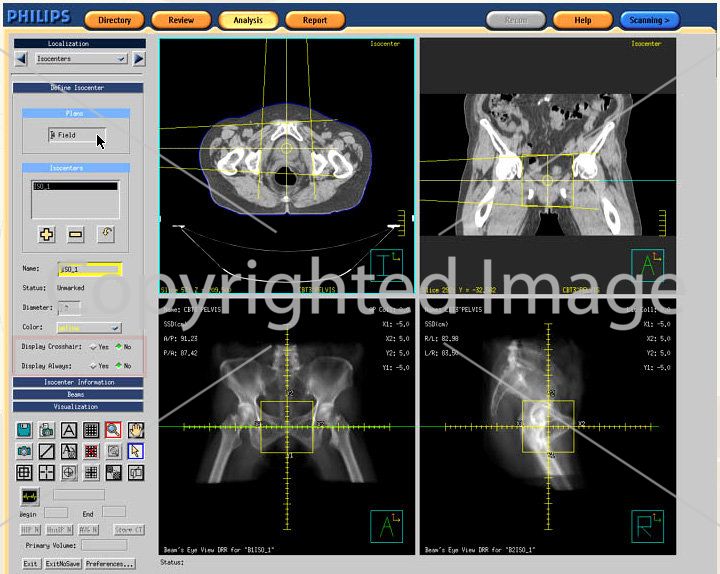Click the isocenter Name input field
The height and width of the screenshot is (574, 720).
click(x=91, y=269)
